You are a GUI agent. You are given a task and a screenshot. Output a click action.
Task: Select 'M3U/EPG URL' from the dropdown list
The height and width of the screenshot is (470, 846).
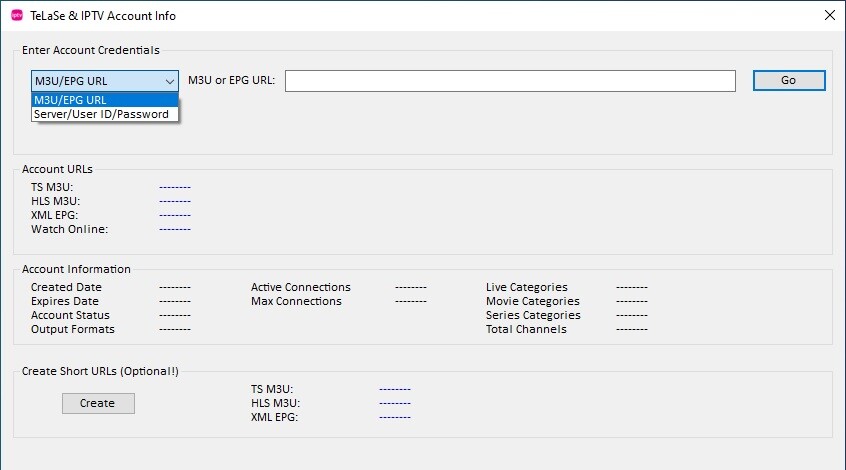104,100
